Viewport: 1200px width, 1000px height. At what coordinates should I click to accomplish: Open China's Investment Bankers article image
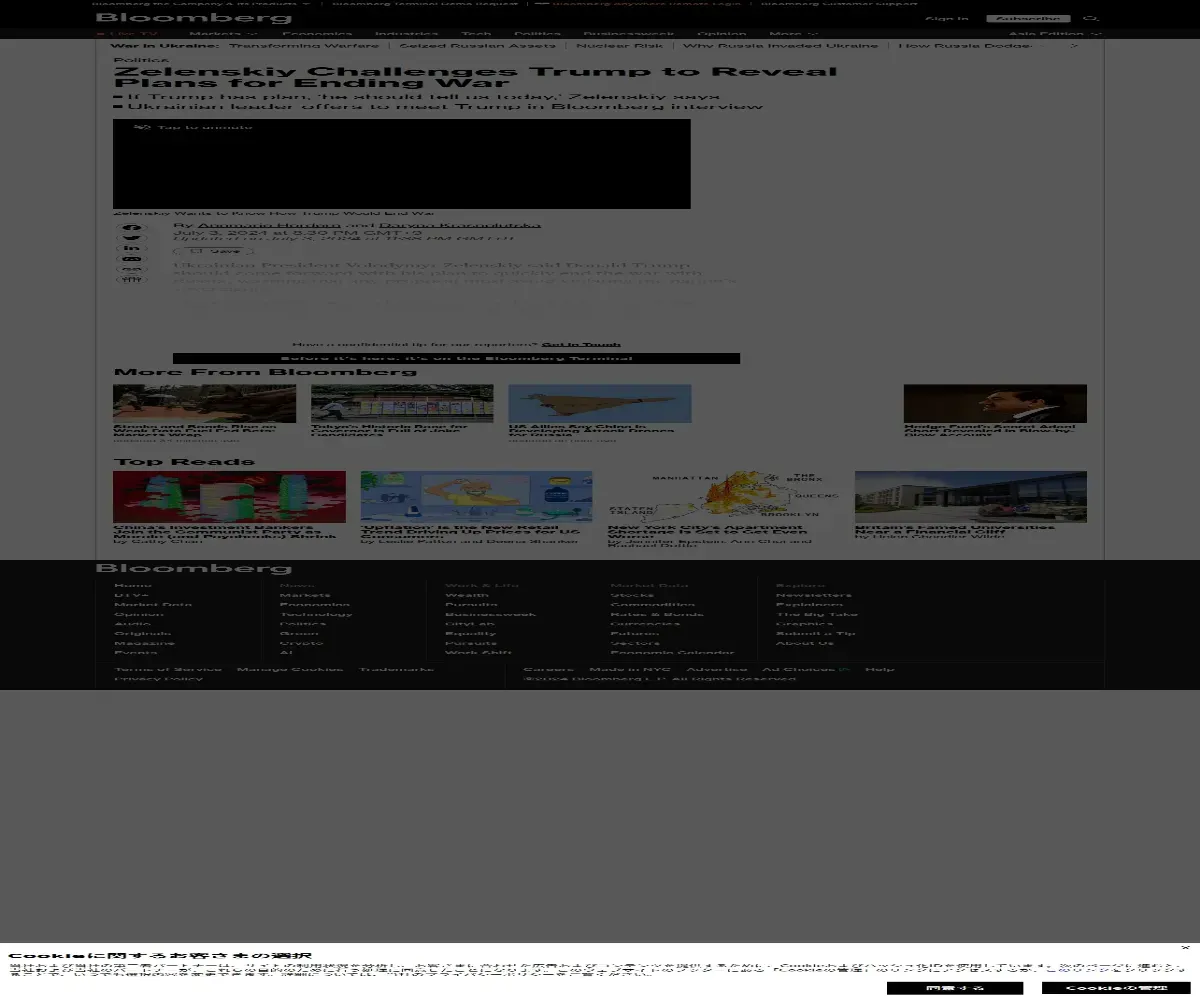pyautogui.click(x=229, y=497)
